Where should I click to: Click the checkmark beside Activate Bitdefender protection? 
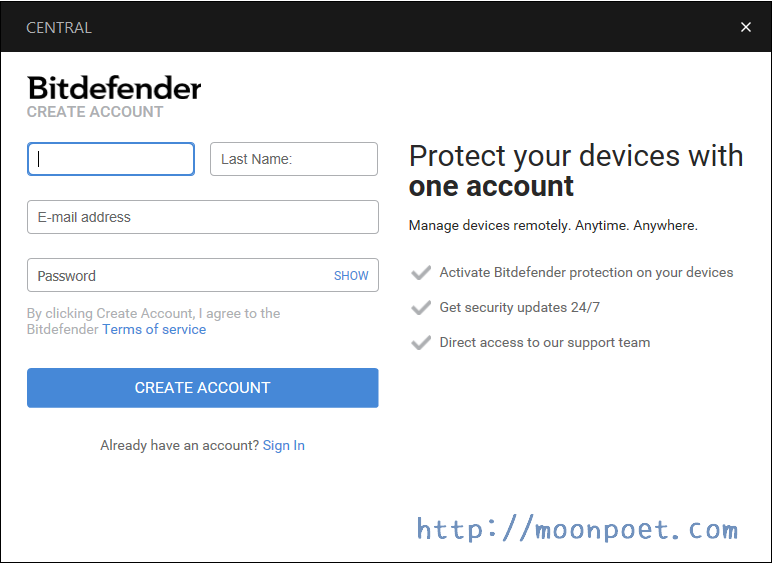point(421,273)
